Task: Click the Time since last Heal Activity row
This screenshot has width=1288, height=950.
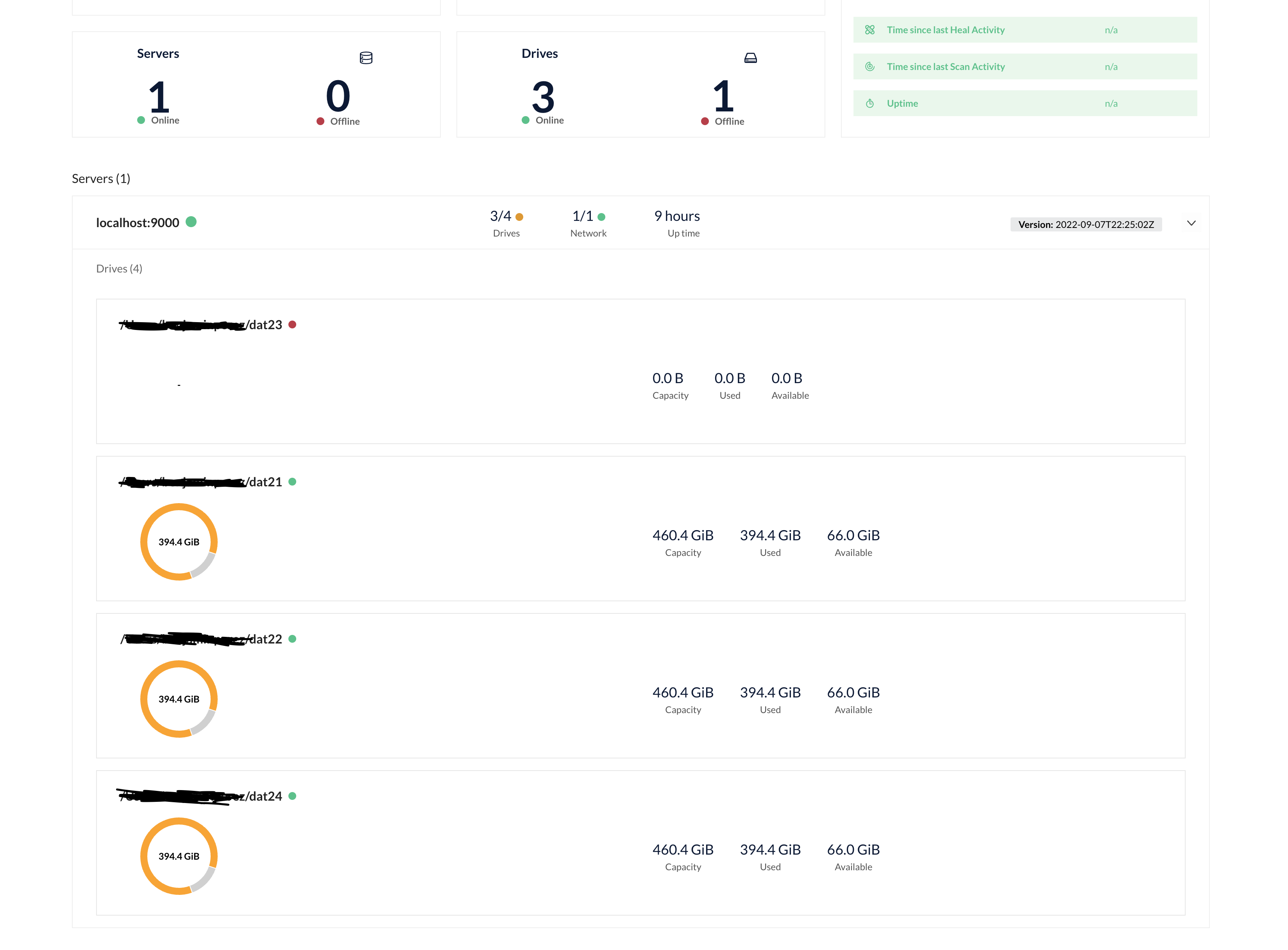Action: tap(1024, 30)
